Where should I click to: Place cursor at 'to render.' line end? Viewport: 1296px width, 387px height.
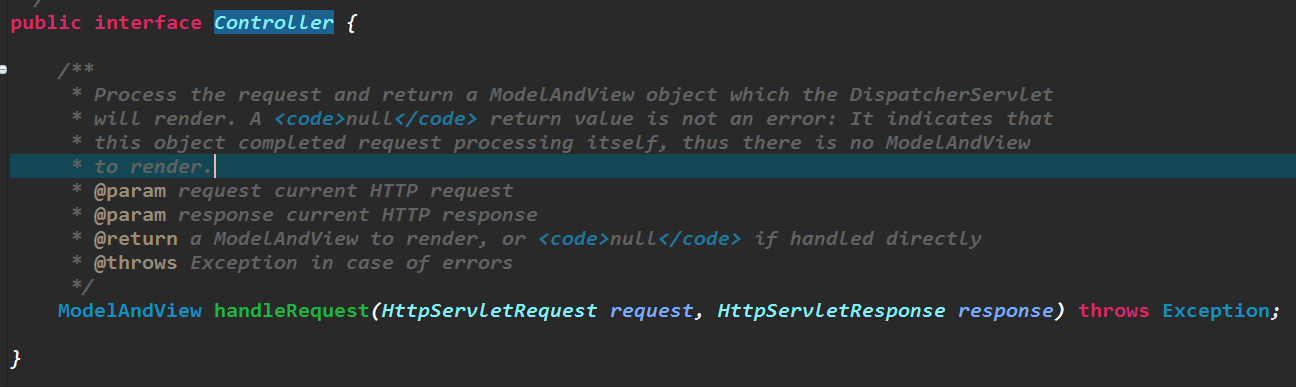tap(214, 166)
